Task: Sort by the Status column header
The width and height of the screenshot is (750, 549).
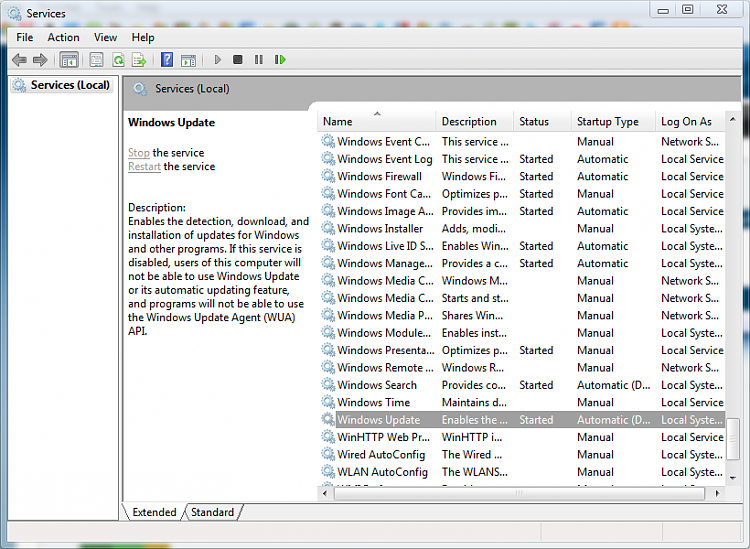Action: pyautogui.click(x=542, y=121)
